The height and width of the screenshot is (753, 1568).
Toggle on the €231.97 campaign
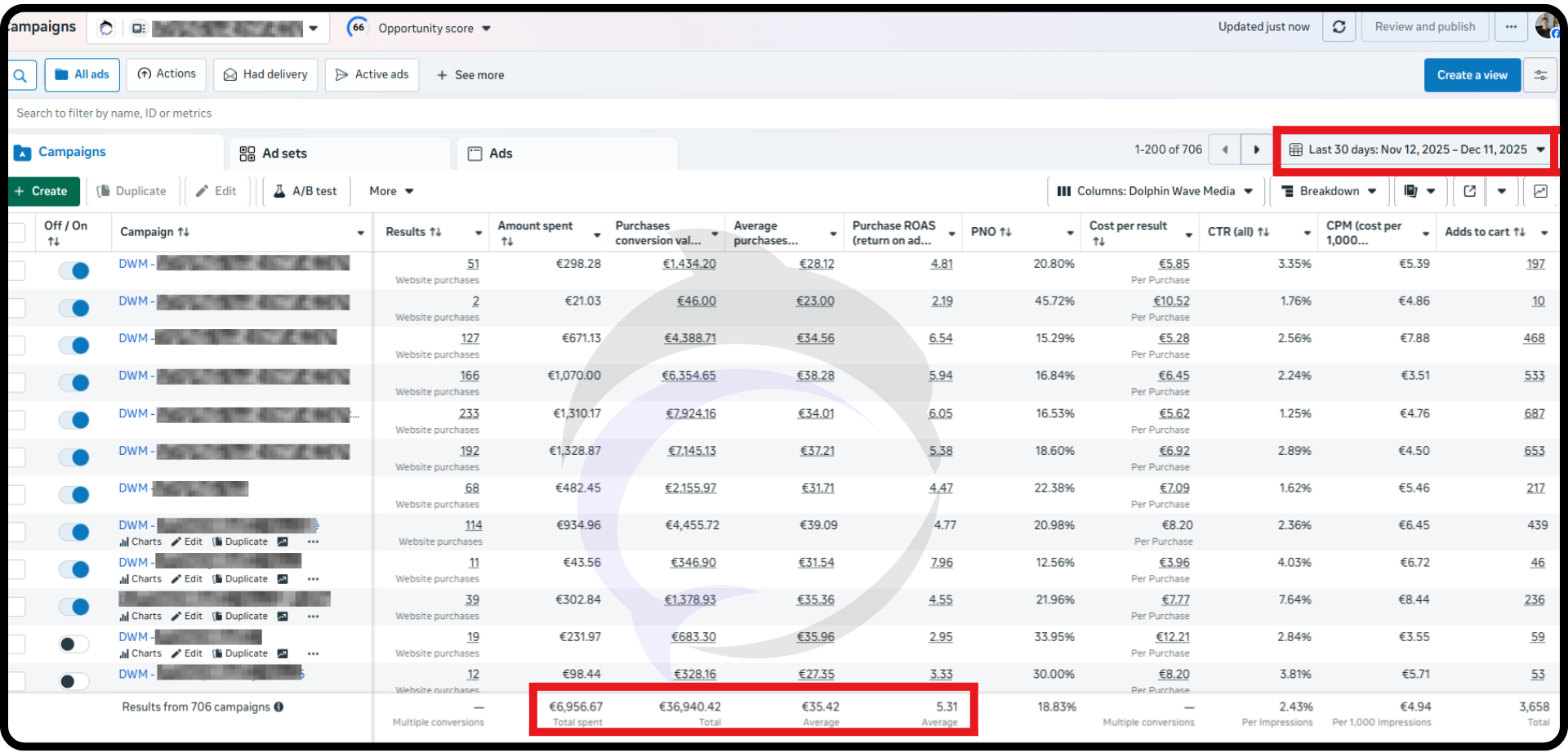point(74,644)
